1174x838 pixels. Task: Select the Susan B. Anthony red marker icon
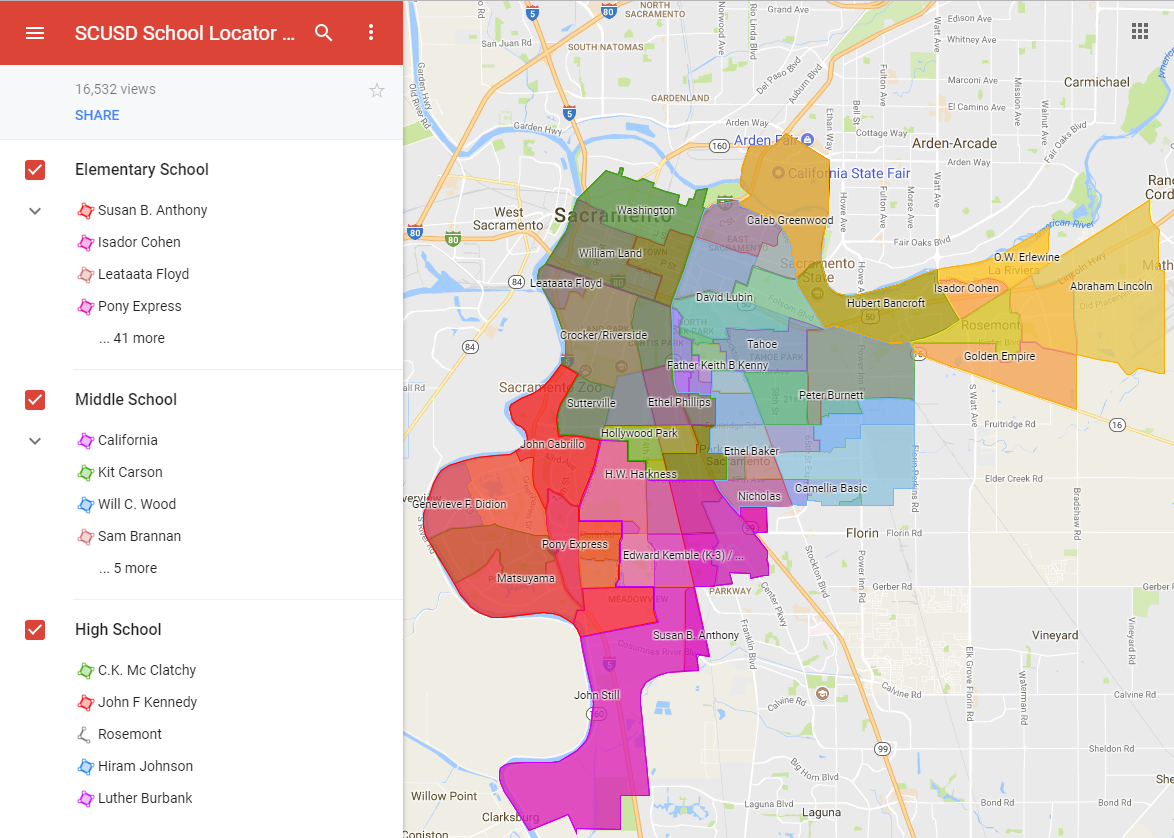[x=84, y=210]
